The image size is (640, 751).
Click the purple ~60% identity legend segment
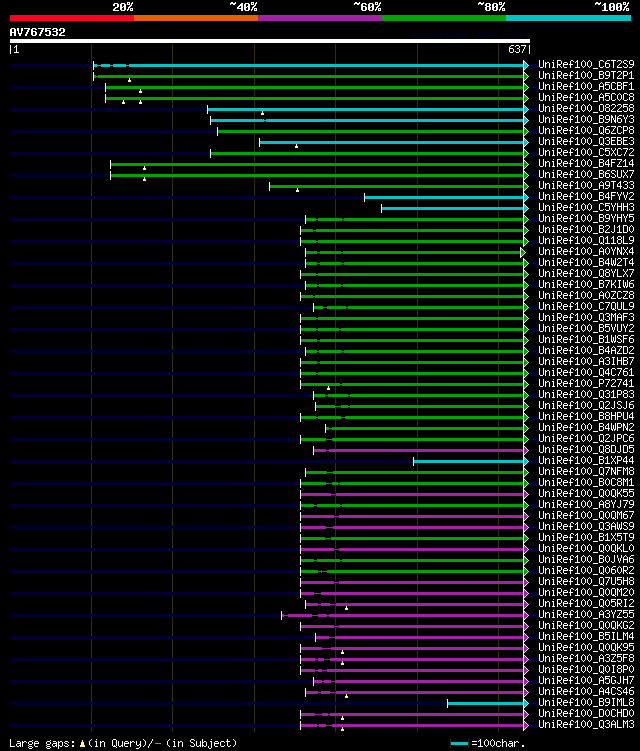[320, 18]
